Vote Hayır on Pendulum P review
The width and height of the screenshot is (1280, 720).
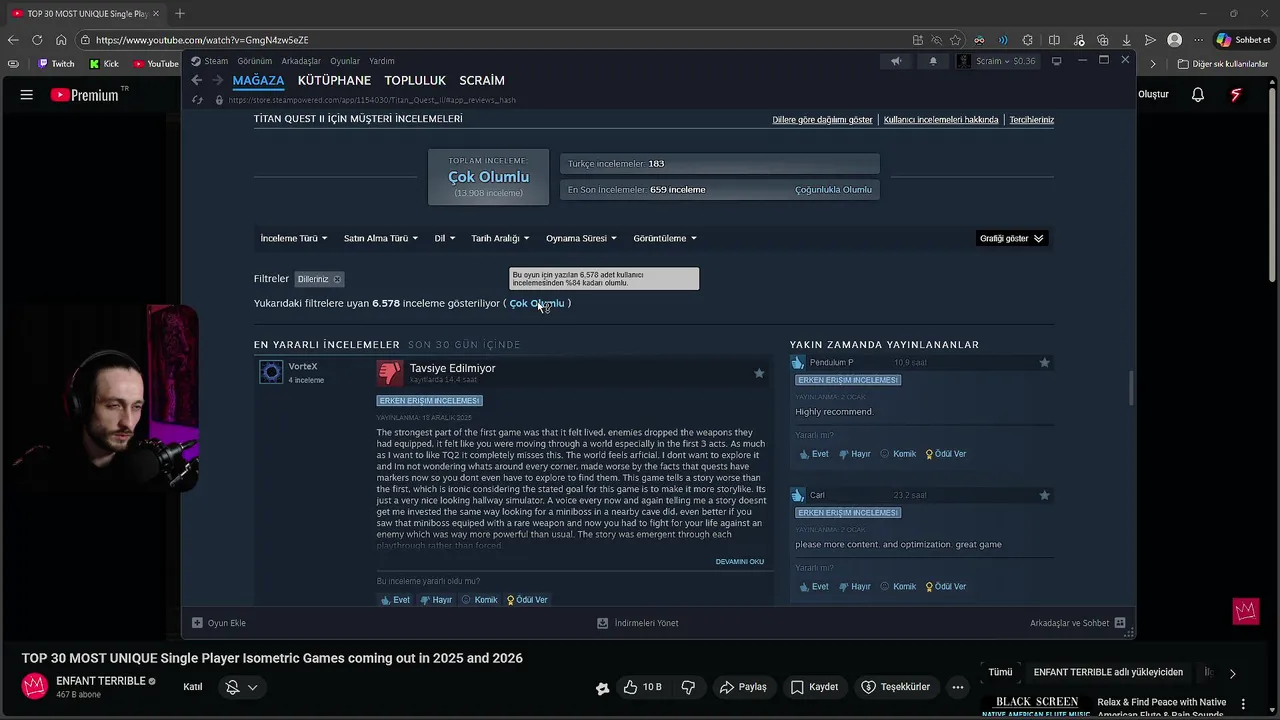[855, 454]
